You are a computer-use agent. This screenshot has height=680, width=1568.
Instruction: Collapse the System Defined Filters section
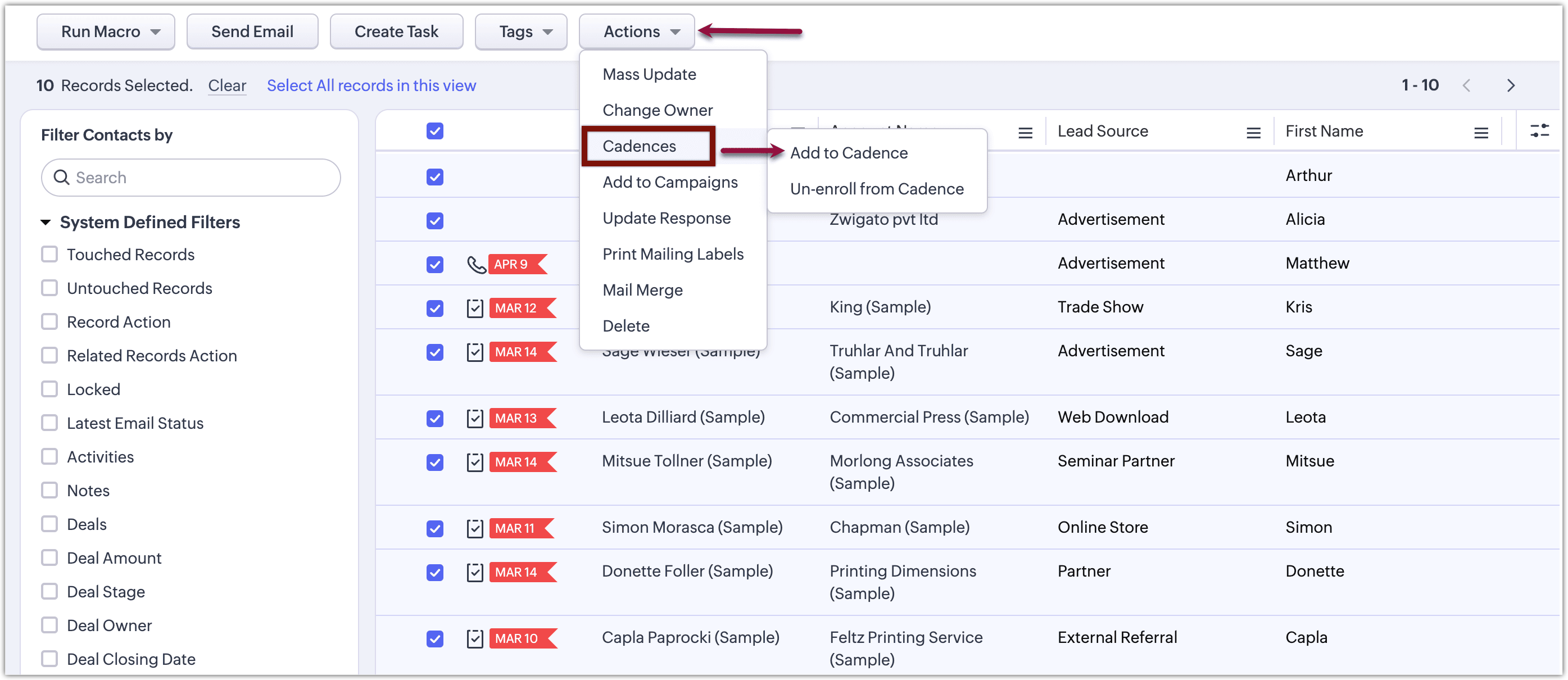coord(46,222)
